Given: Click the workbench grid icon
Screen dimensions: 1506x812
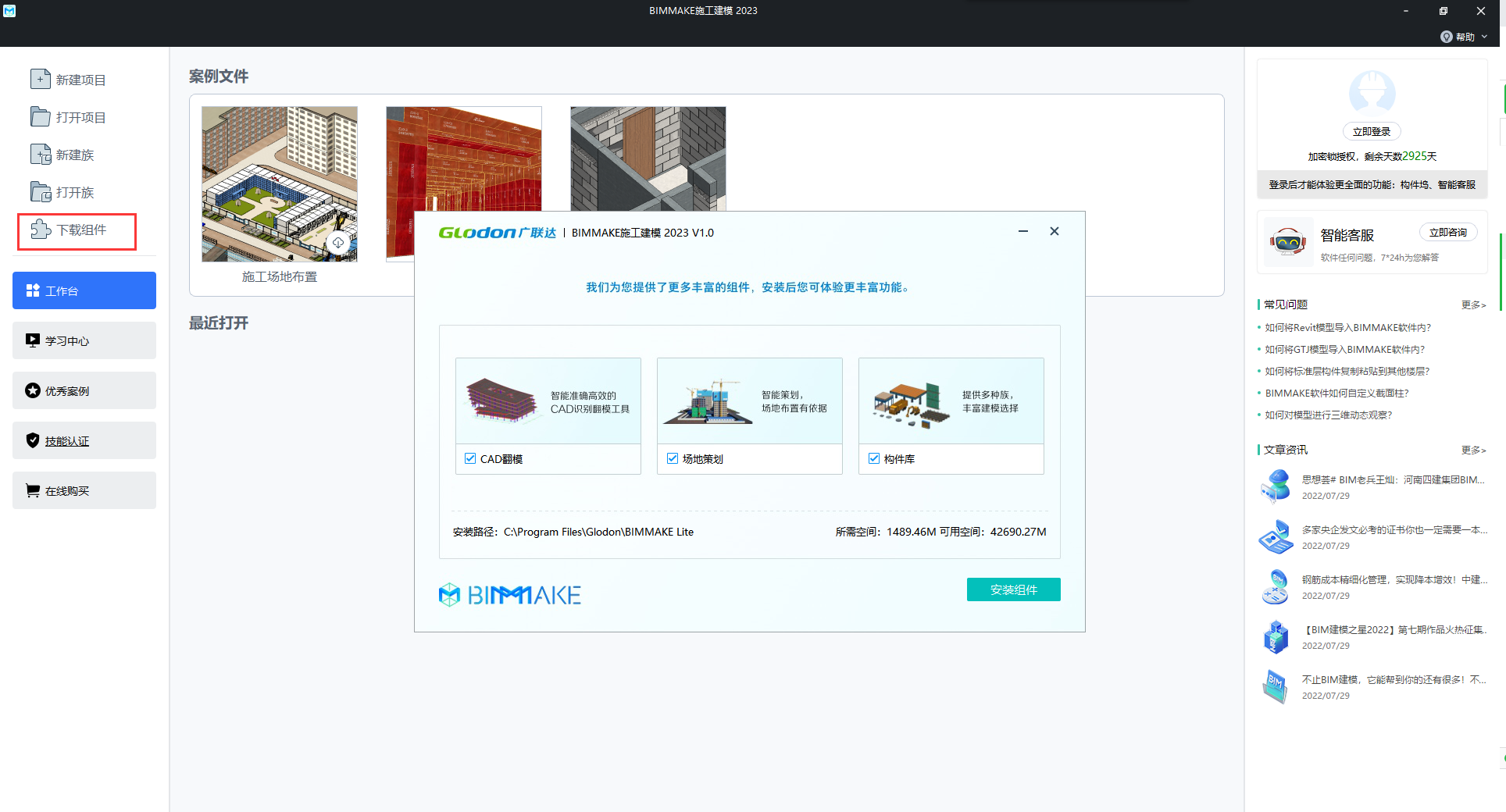Looking at the screenshot, I should tap(33, 290).
